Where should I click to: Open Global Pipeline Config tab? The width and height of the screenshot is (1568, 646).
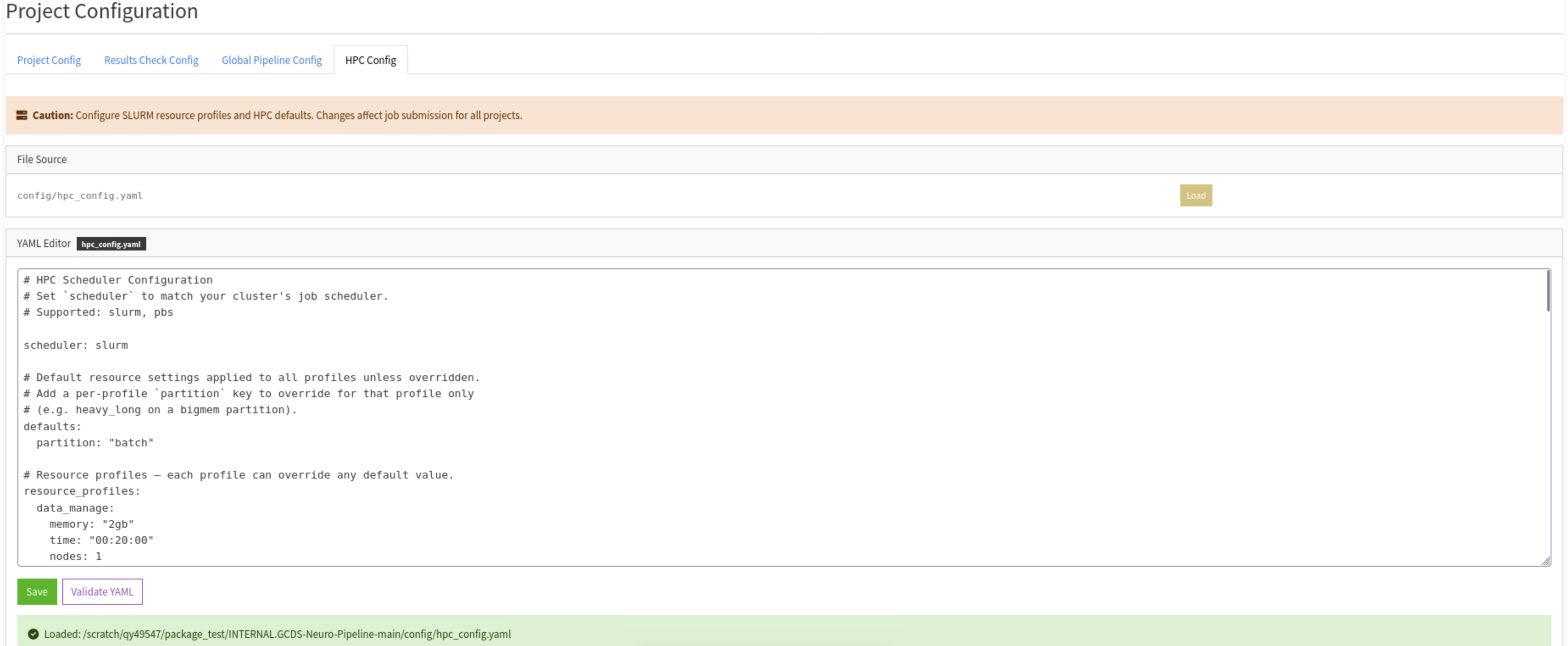272,60
